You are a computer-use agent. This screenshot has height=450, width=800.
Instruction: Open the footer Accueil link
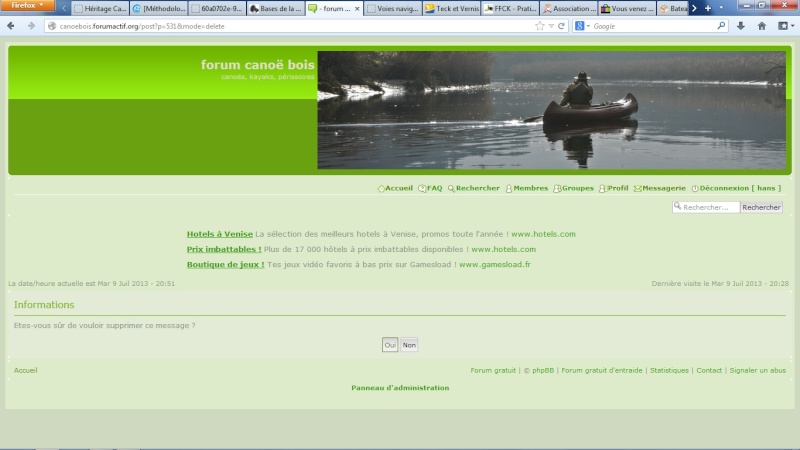click(26, 370)
